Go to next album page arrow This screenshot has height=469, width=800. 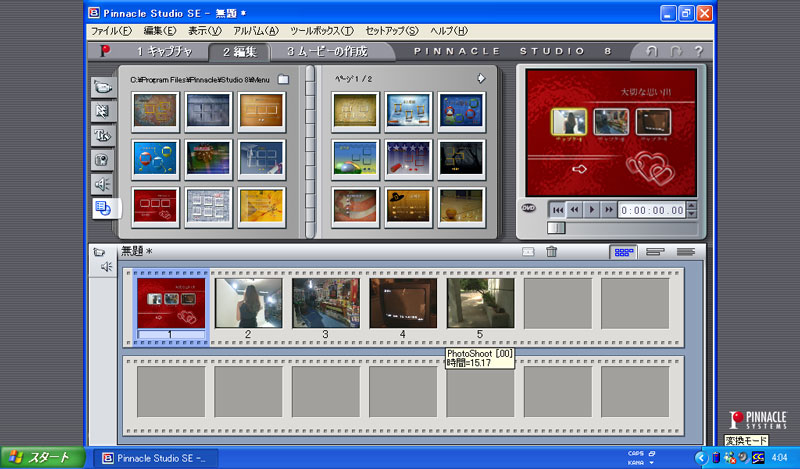coord(481,77)
